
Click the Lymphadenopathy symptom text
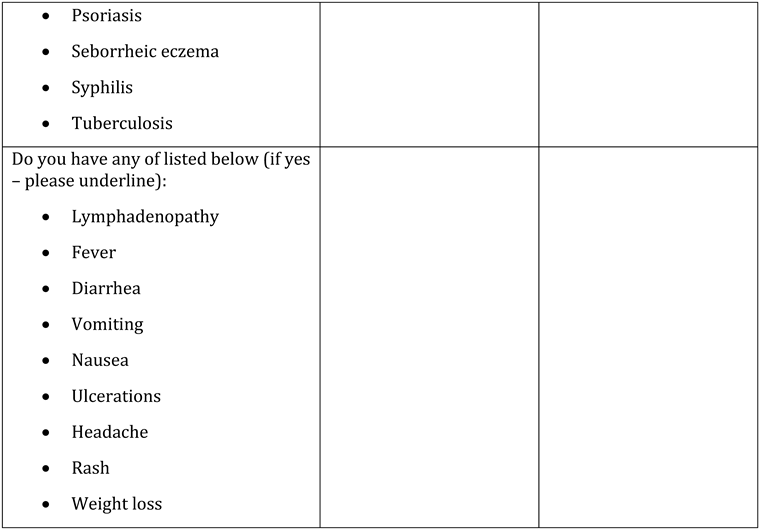144,217
